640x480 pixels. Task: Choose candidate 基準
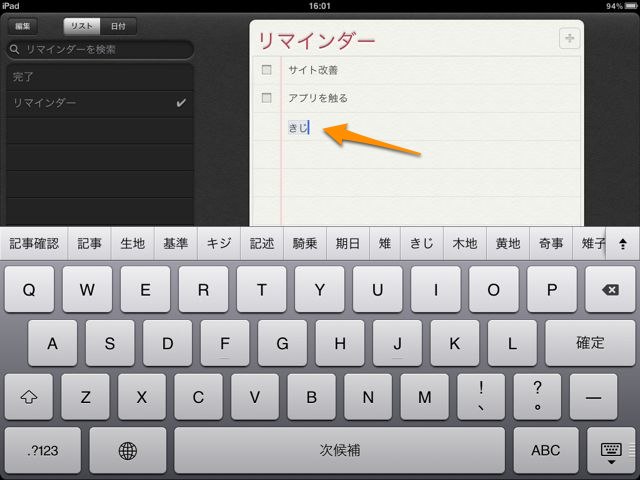176,244
